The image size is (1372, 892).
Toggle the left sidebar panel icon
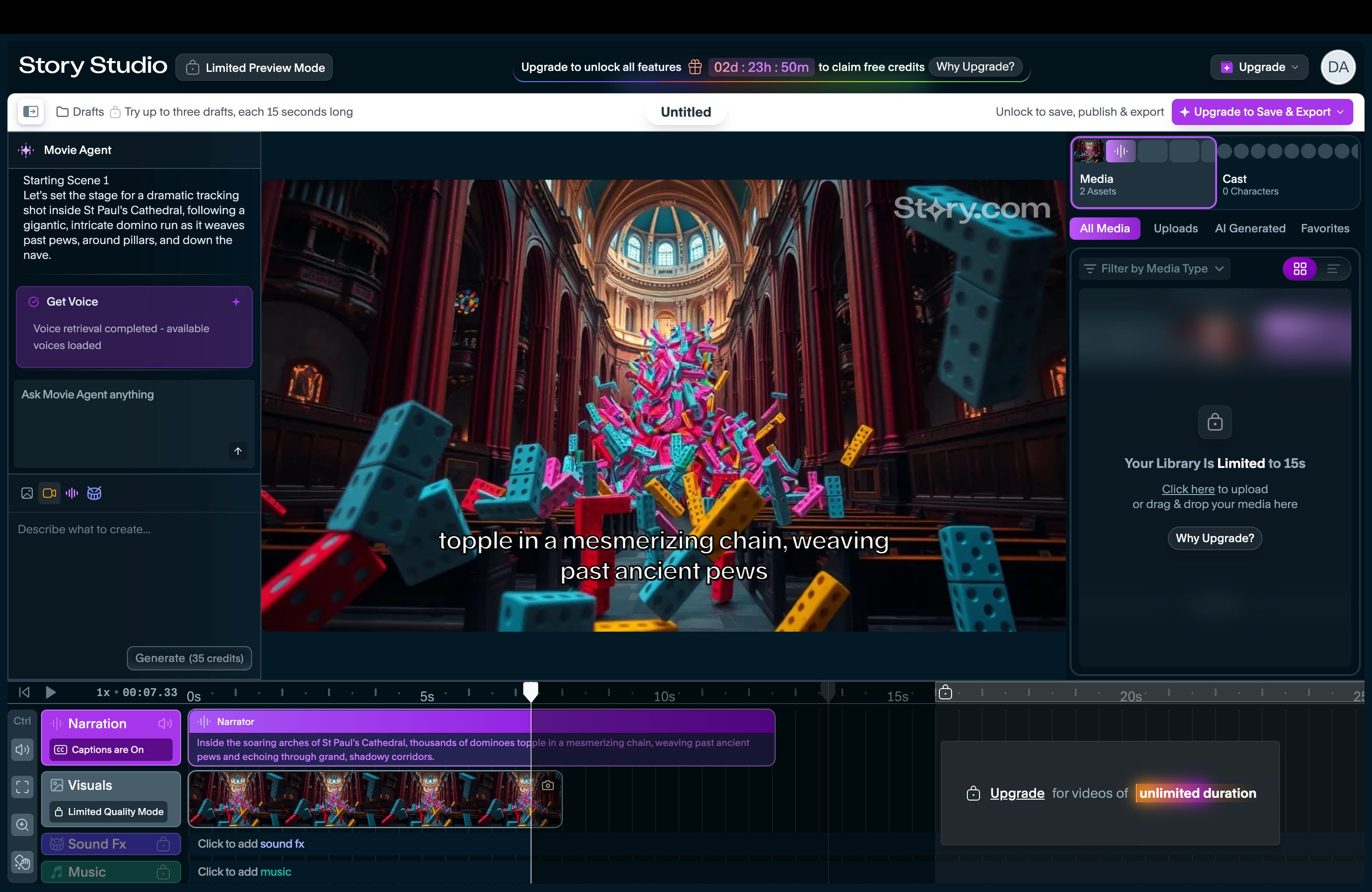pyautogui.click(x=30, y=112)
